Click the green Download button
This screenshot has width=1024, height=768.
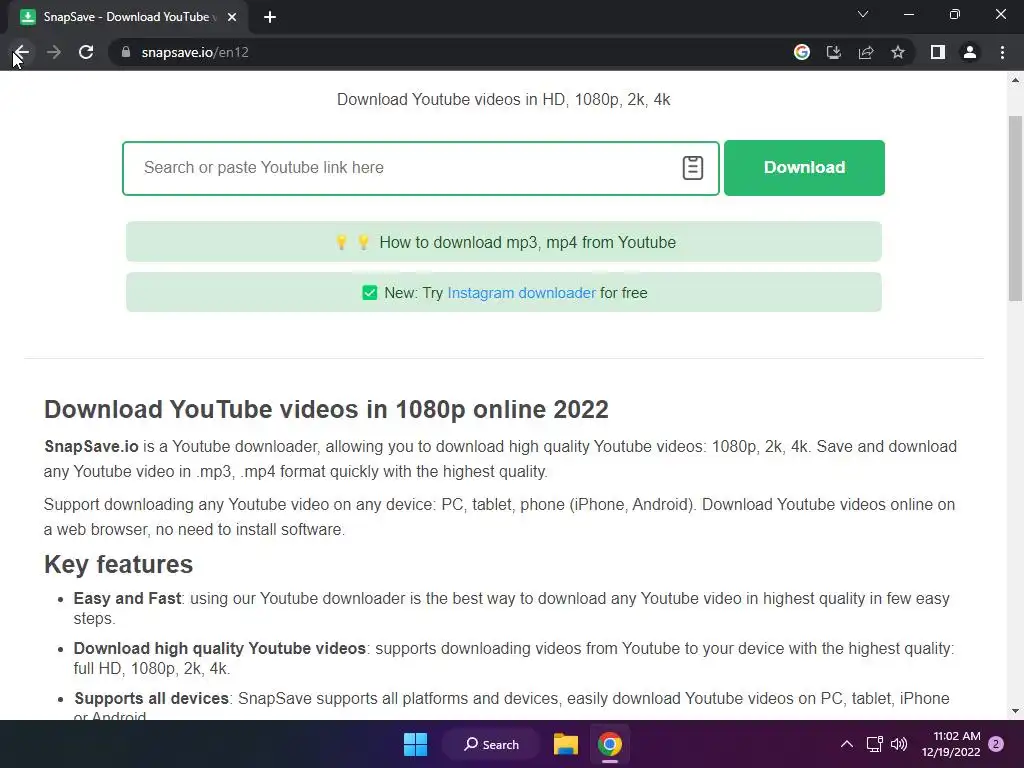804,168
